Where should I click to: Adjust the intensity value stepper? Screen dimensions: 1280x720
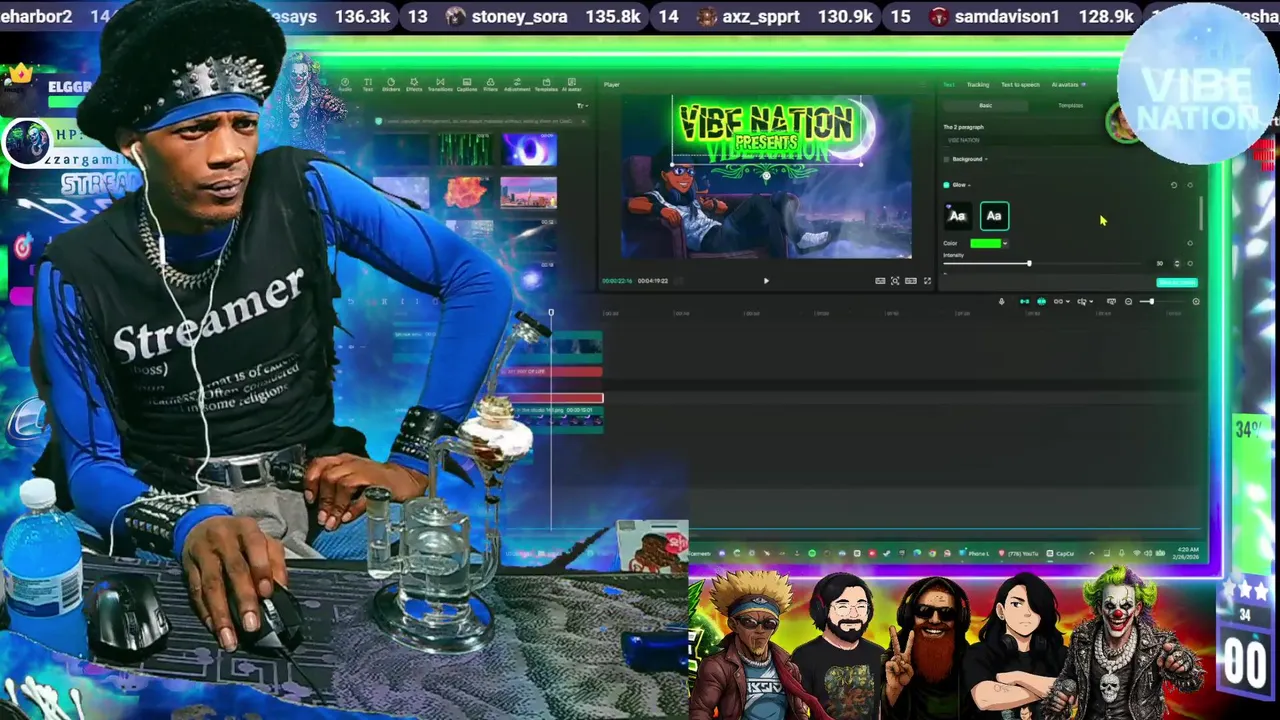click(1177, 263)
